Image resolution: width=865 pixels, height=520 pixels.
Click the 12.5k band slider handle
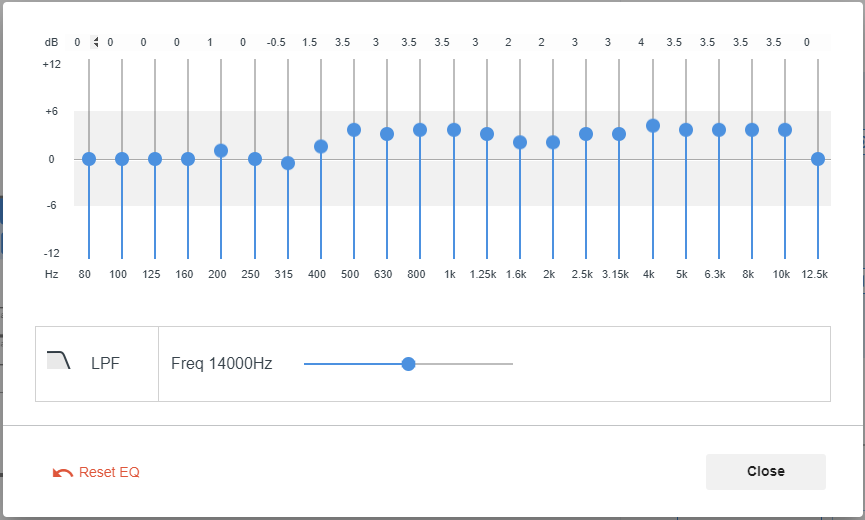coord(818,159)
